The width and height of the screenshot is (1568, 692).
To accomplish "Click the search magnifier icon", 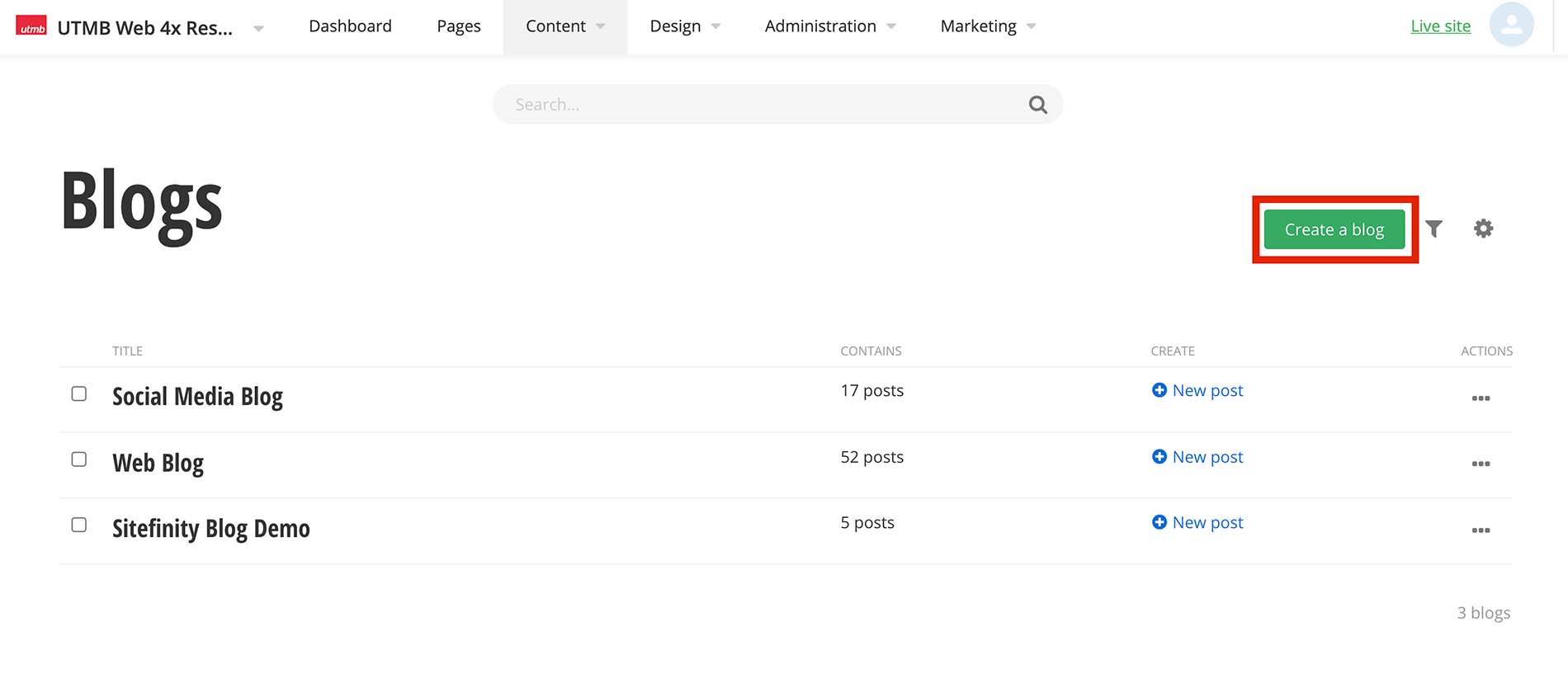I will coord(1037,105).
